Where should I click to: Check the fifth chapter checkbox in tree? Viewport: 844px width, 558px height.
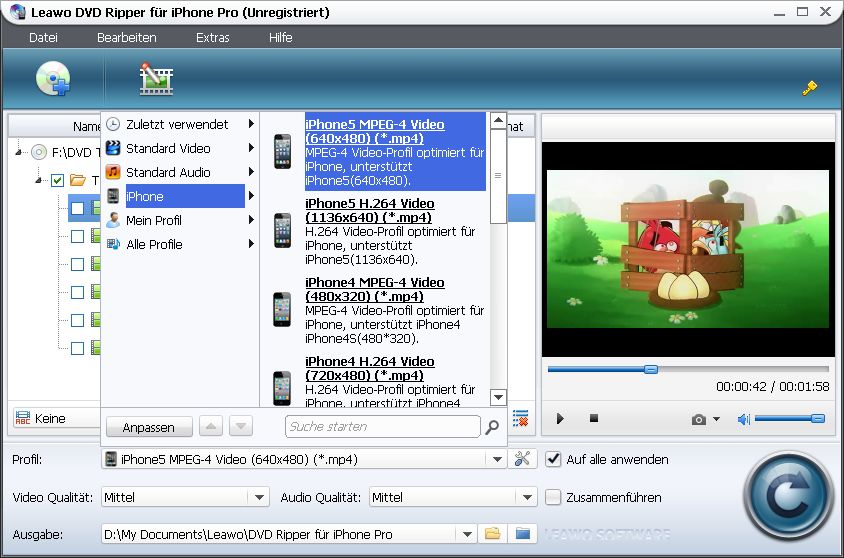coord(78,320)
